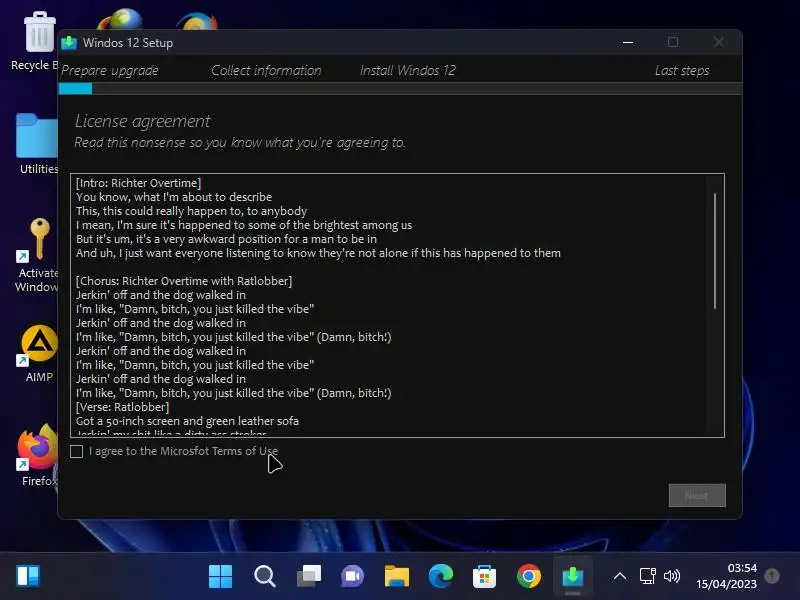Click the '[Verse: Ratlobber]' line
The height and width of the screenshot is (600, 800).
click(122, 407)
